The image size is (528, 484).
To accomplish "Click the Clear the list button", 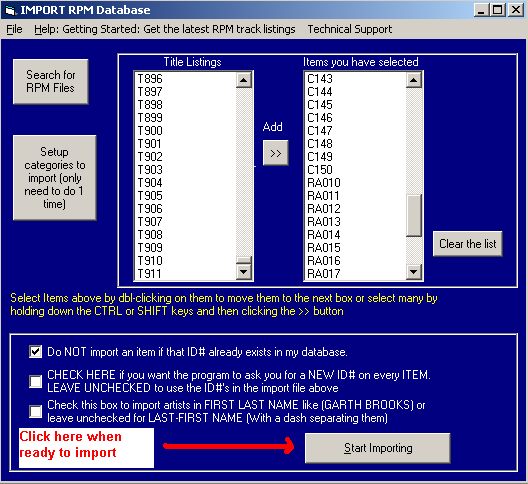I will coord(468,244).
